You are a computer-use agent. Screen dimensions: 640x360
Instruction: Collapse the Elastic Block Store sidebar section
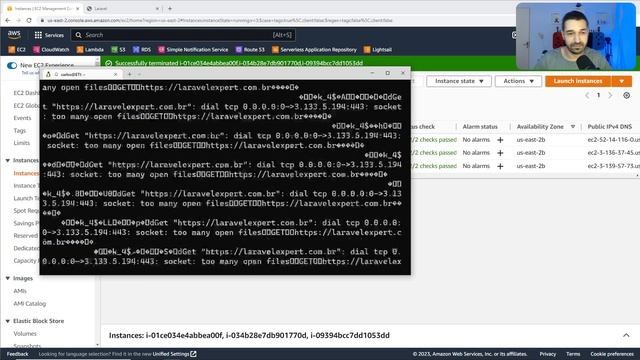pos(8,321)
